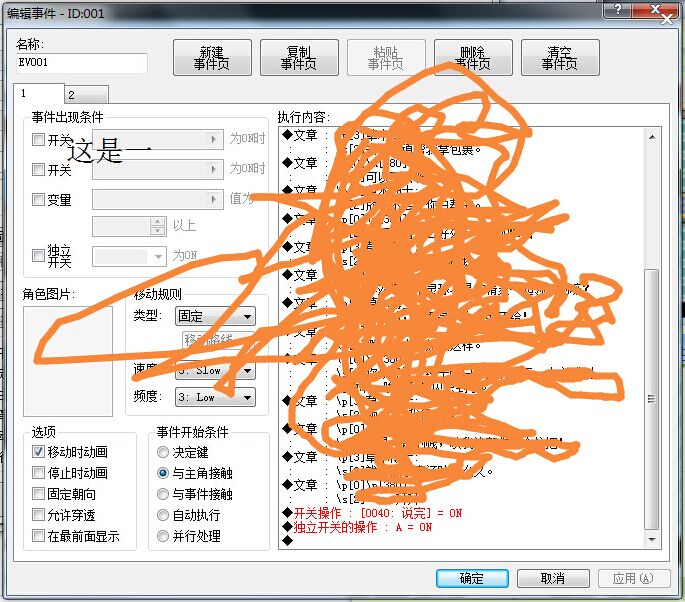Select the 决定键 trigger radio button
685x602 pixels.
(x=163, y=452)
